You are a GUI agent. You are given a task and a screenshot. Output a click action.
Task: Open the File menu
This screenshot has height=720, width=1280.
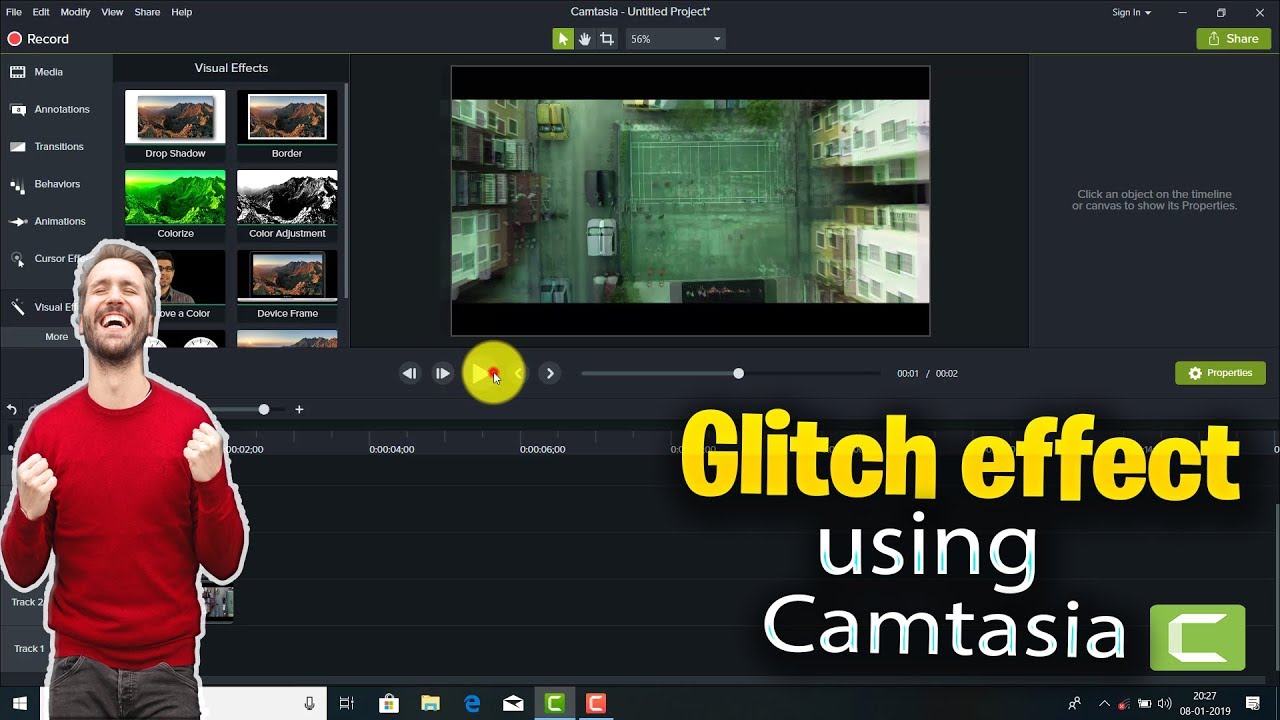click(14, 12)
